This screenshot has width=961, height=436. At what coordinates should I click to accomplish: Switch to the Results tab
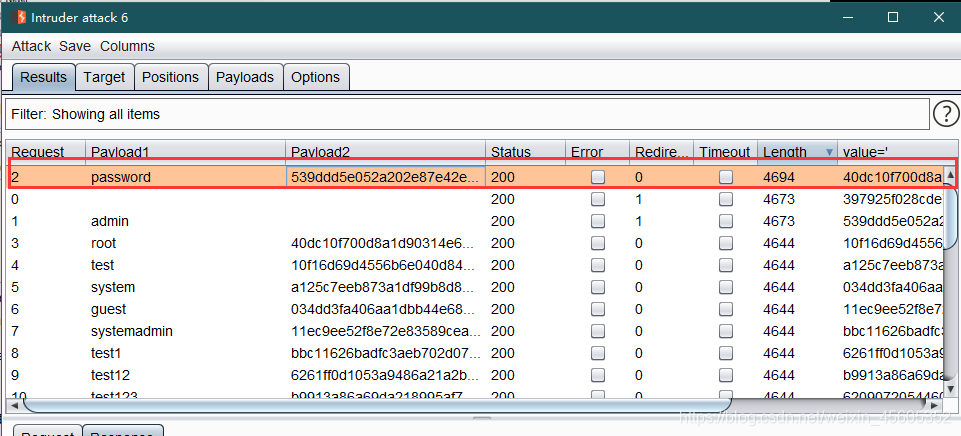[x=44, y=77]
